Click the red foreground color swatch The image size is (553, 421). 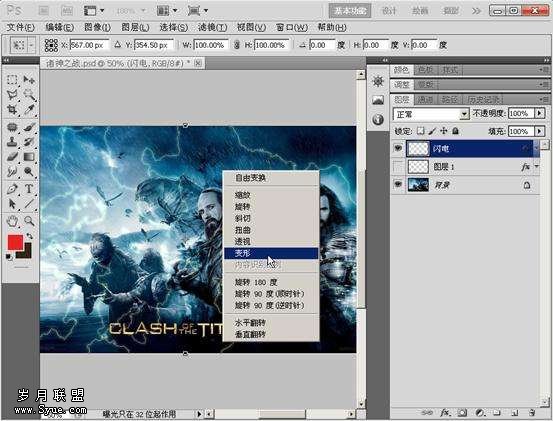click(x=16, y=243)
